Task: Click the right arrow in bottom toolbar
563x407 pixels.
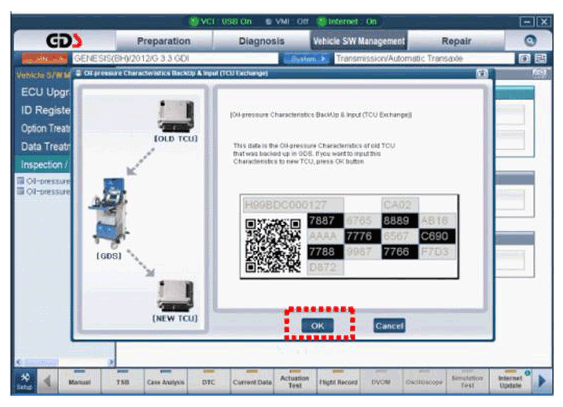Action: (541, 381)
